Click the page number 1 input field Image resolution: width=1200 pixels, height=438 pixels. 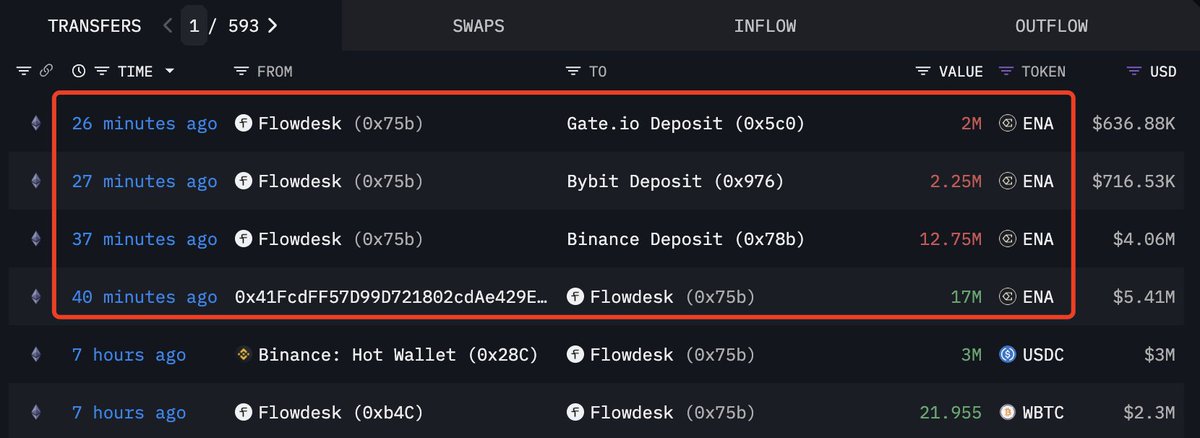pos(194,25)
